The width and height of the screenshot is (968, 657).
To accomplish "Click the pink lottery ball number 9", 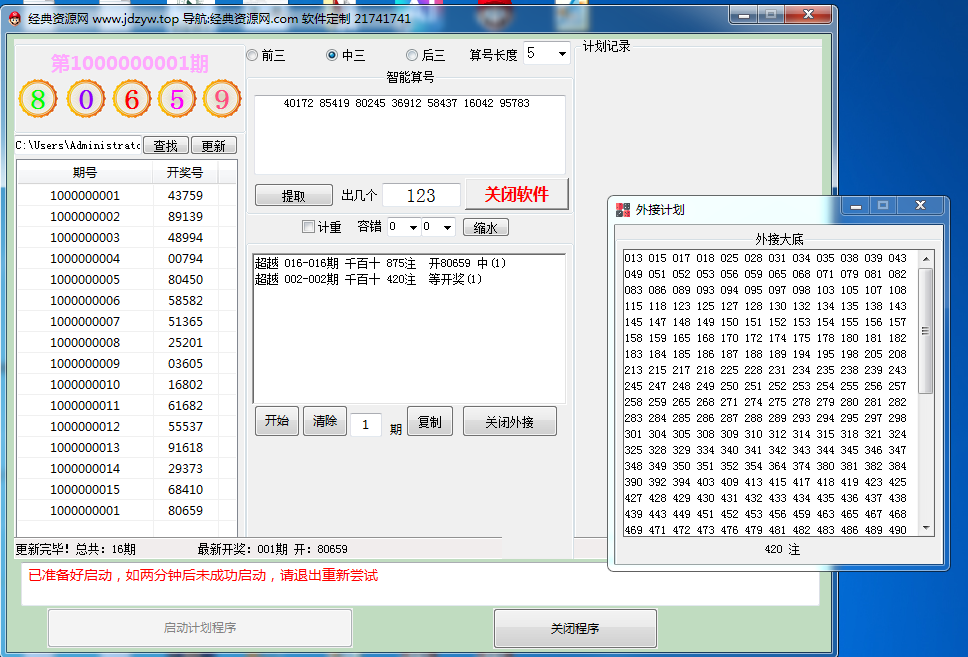I will coord(222,99).
